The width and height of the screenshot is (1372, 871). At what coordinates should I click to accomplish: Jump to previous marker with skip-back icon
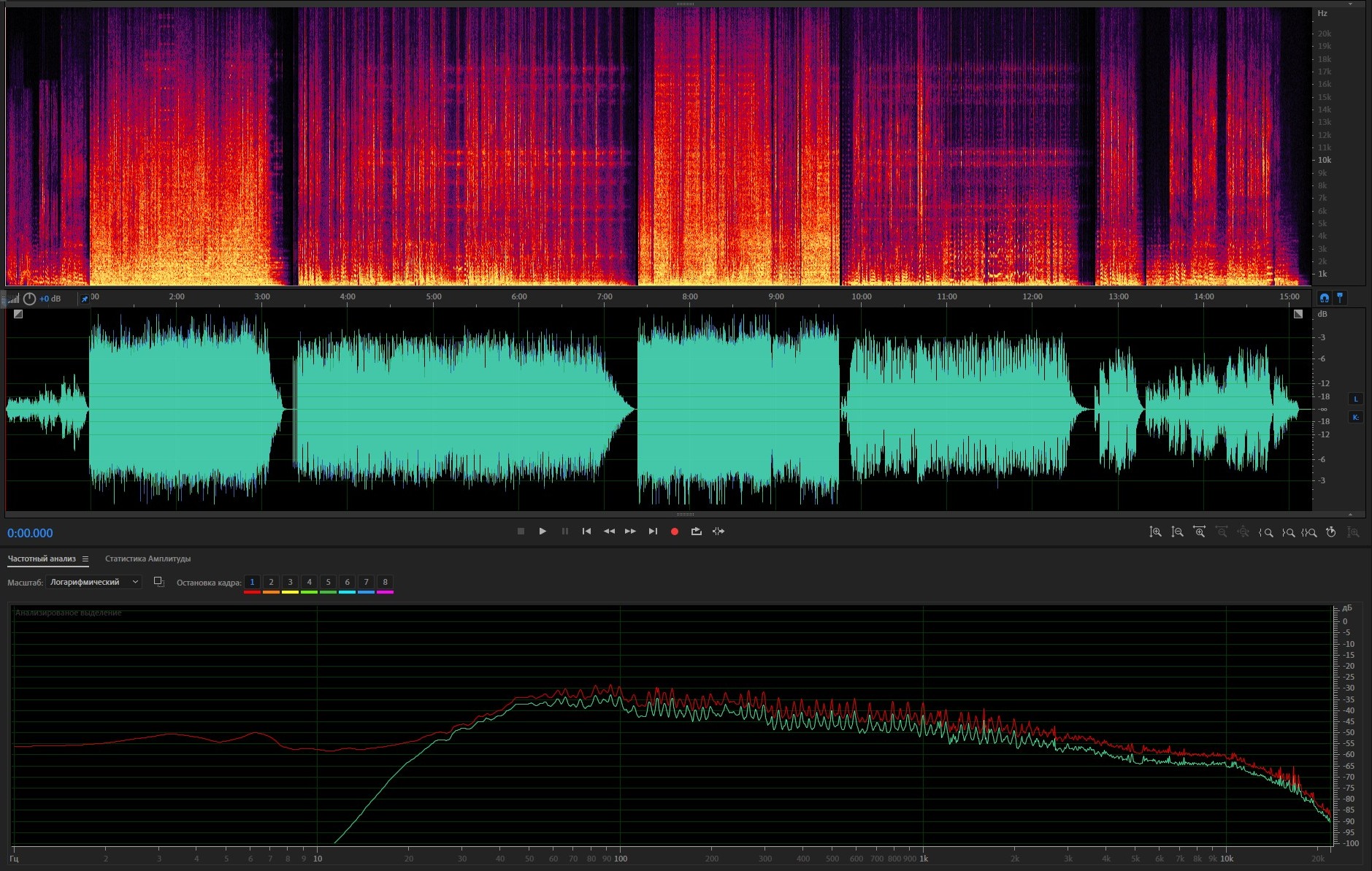point(586,532)
